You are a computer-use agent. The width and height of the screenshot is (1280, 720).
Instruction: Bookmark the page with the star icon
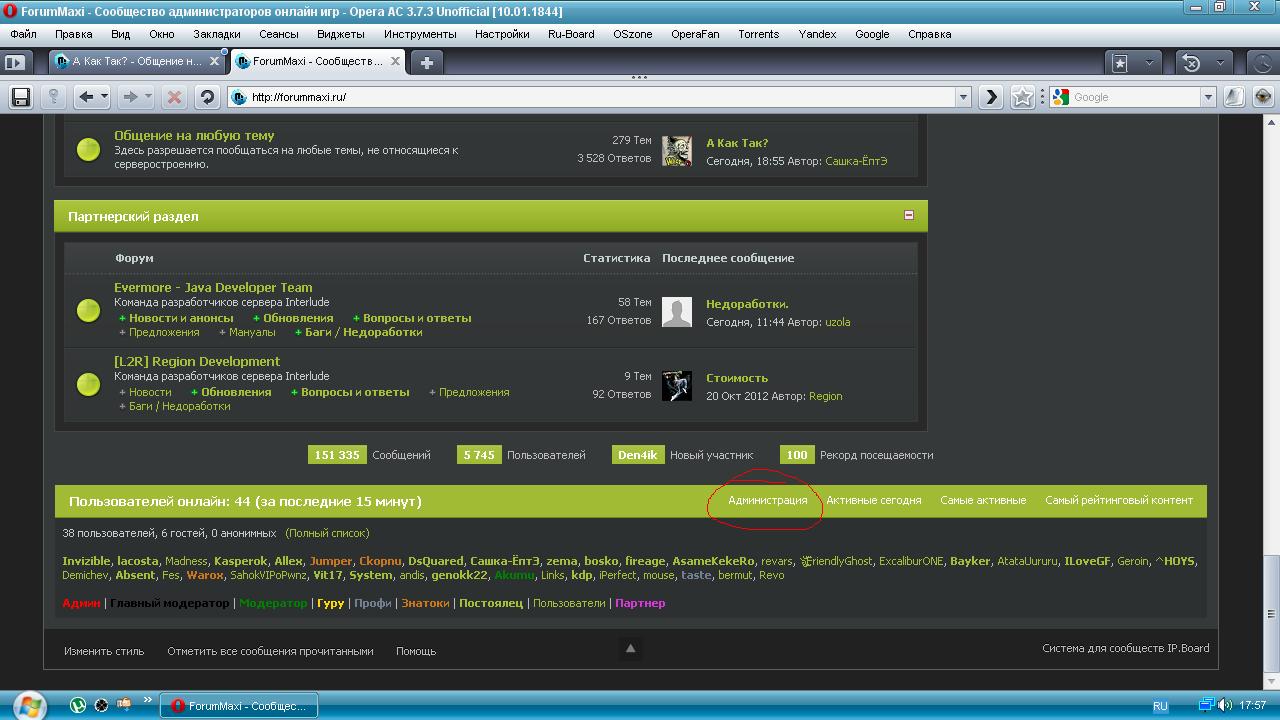1022,97
